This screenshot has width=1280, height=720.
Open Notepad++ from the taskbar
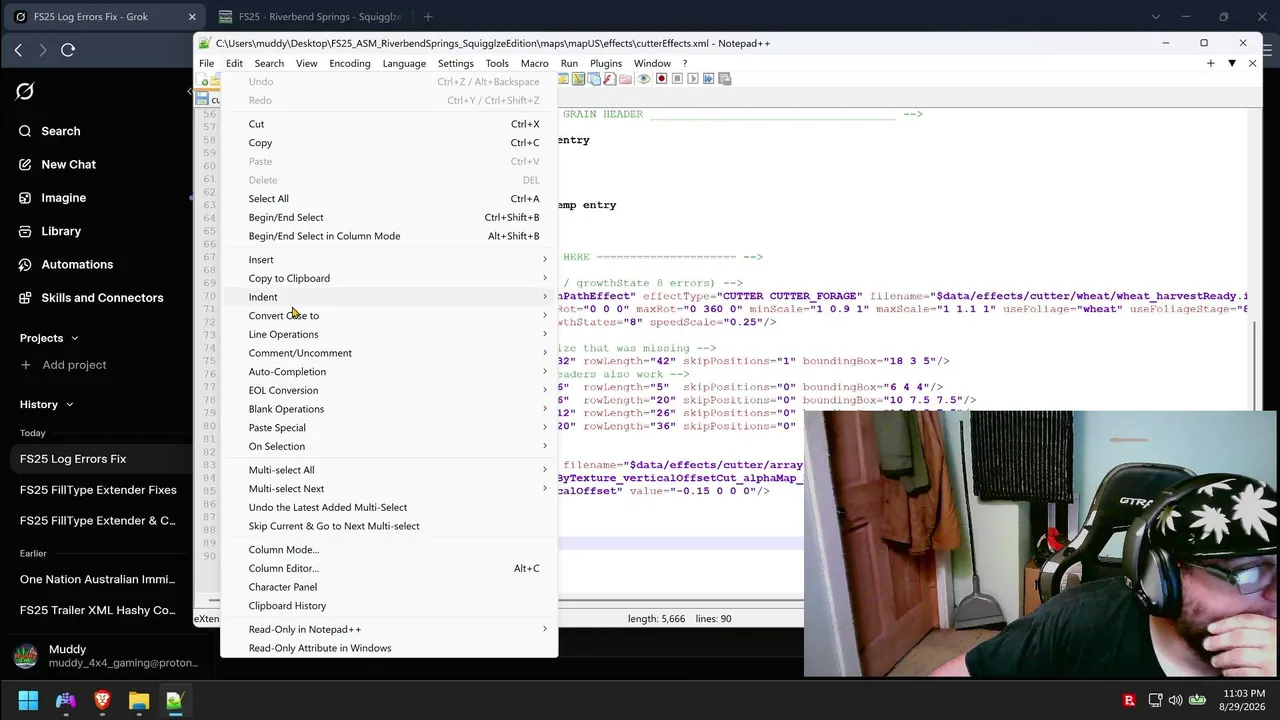[x=175, y=700]
